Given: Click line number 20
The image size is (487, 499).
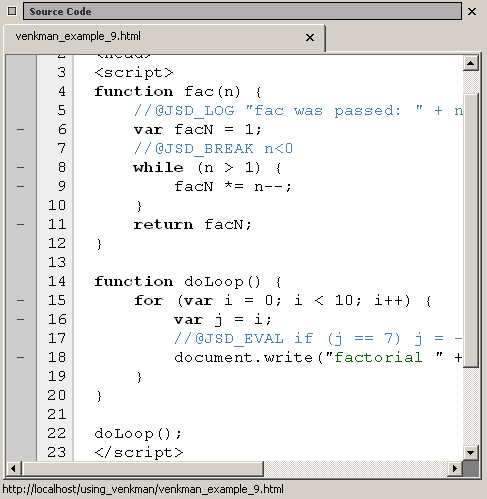Looking at the screenshot, I should (57, 395).
